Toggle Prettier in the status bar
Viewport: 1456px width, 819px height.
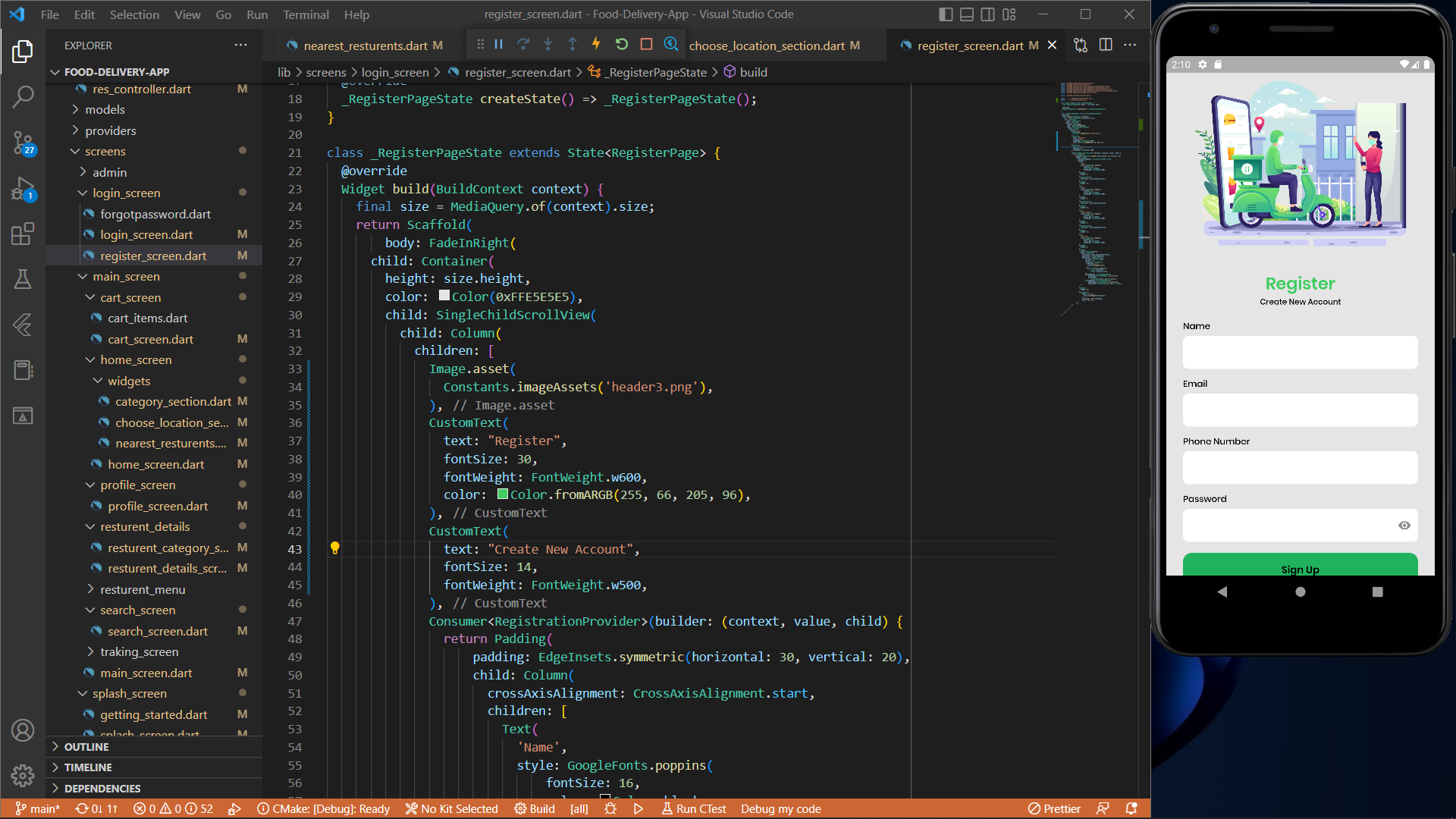coord(1054,808)
